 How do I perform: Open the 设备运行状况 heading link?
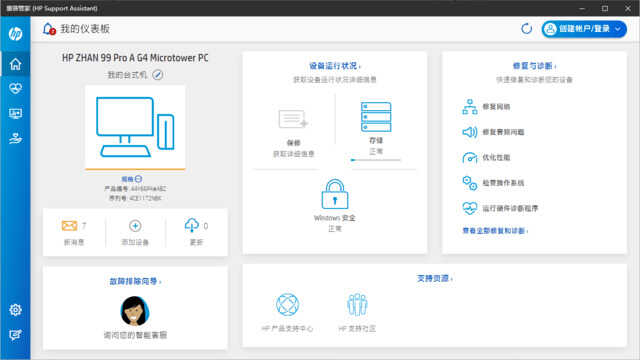(x=335, y=66)
